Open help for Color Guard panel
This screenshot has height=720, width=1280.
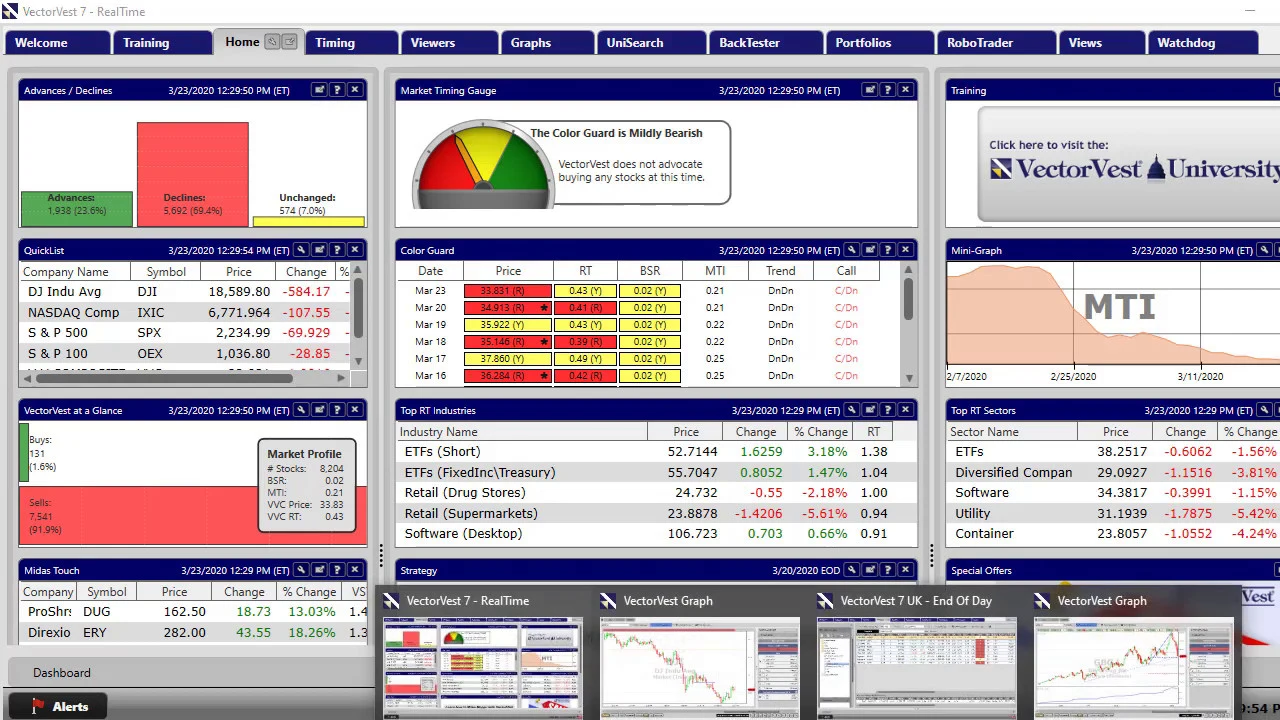tap(887, 250)
